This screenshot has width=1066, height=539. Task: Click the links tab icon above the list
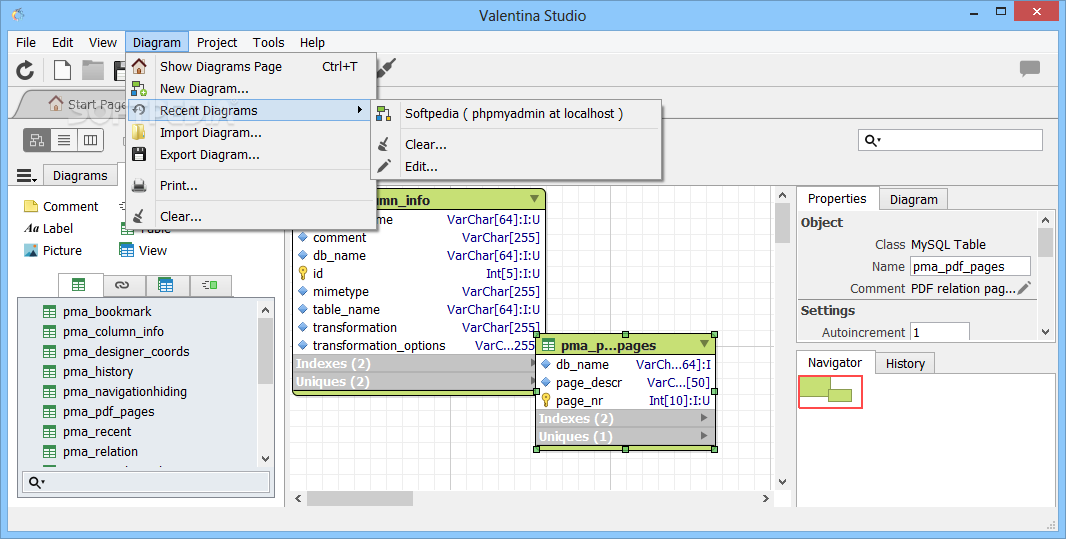pyautogui.click(x=122, y=285)
